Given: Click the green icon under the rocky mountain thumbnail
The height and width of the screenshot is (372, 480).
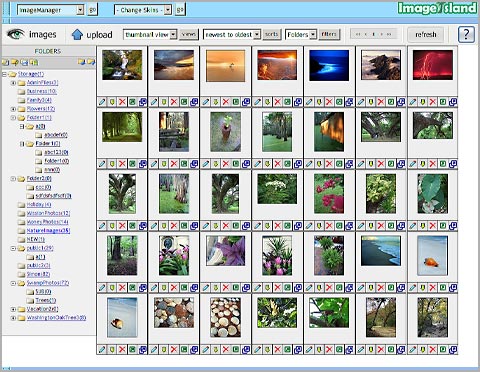Looking at the screenshot, I should tap(391, 102).
